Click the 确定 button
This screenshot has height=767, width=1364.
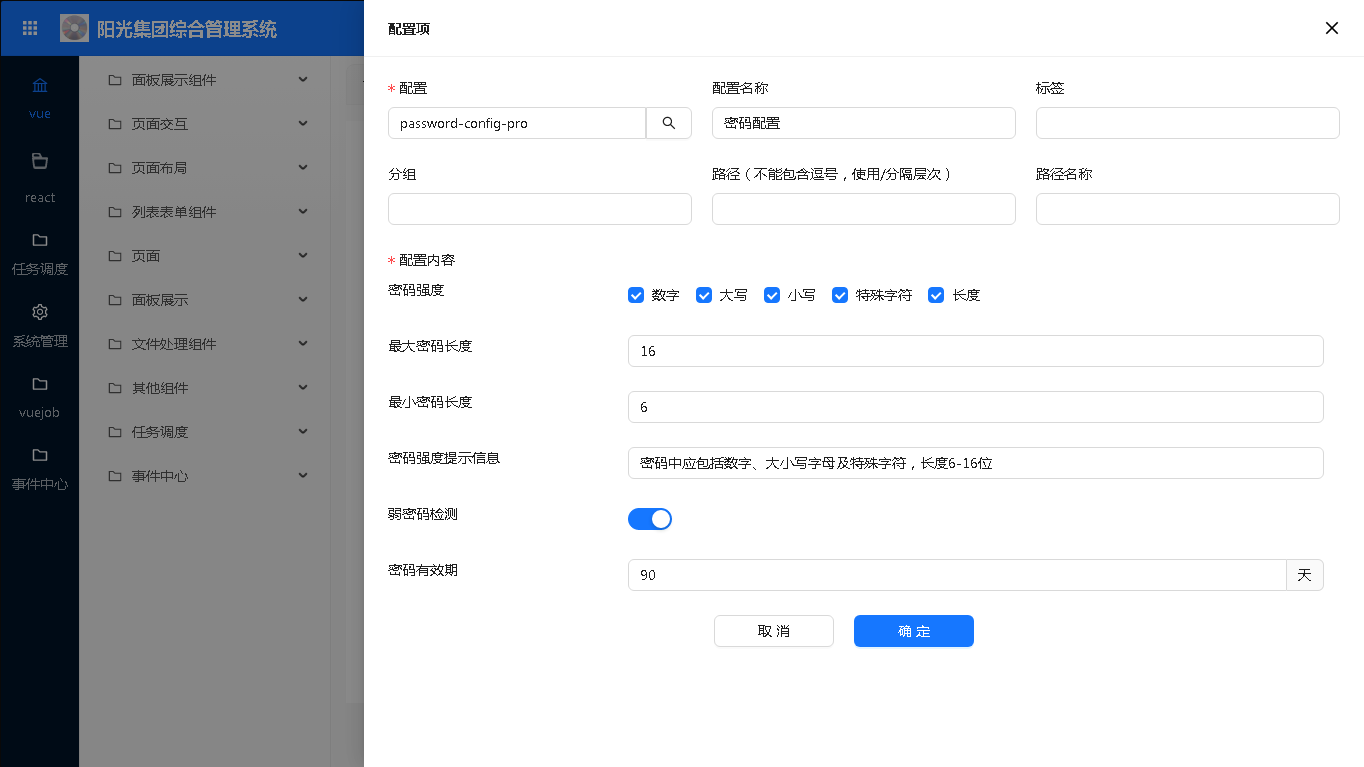(x=914, y=631)
